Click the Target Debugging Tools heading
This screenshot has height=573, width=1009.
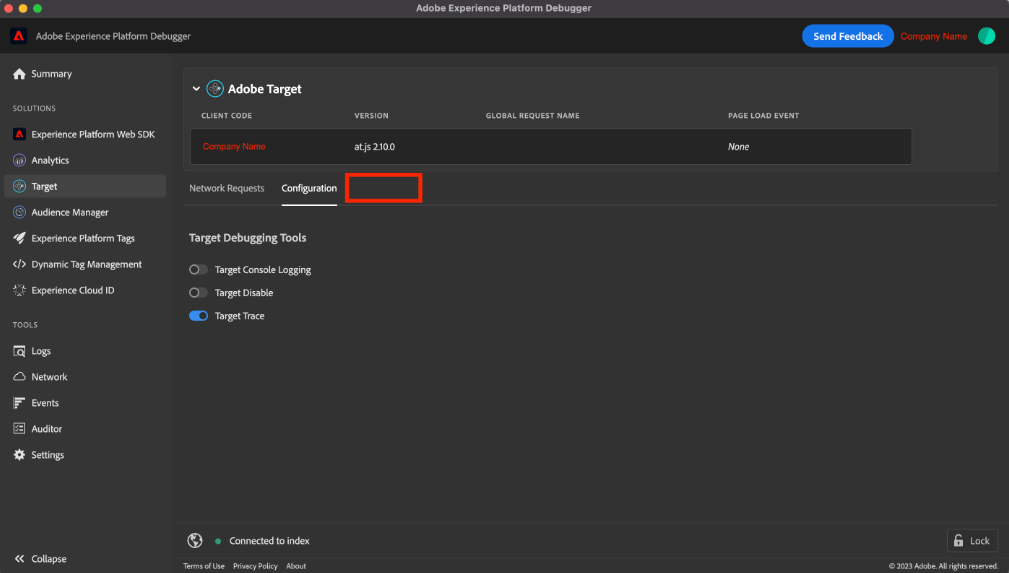coord(247,238)
